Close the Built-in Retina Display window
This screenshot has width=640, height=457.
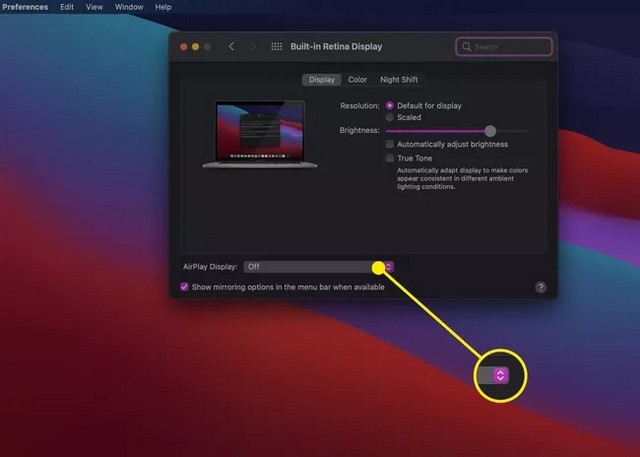(x=184, y=47)
